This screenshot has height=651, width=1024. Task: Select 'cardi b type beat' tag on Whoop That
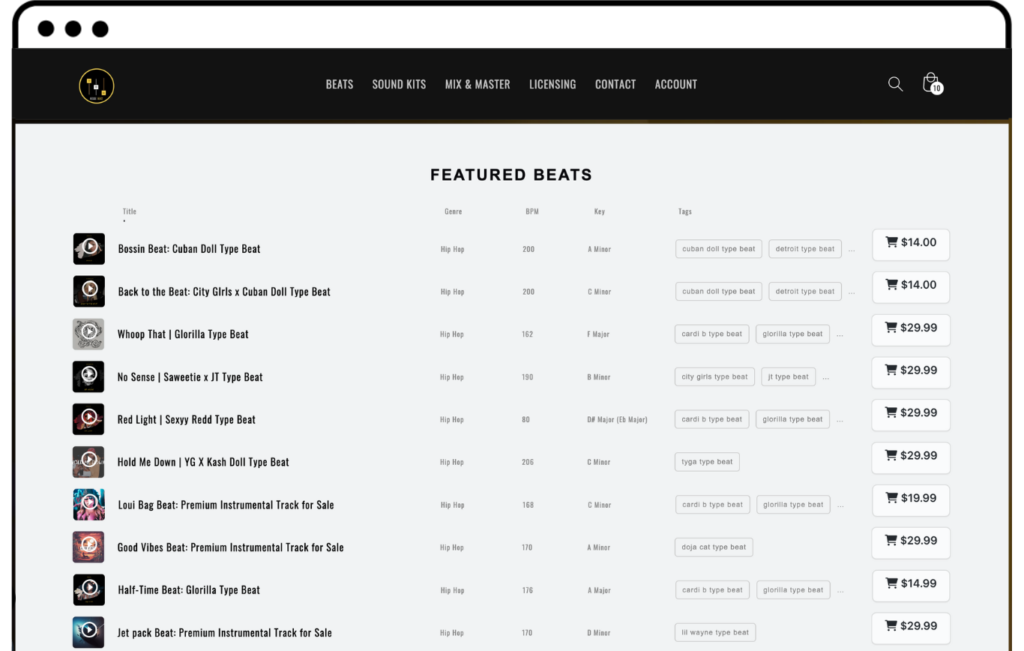(x=712, y=334)
